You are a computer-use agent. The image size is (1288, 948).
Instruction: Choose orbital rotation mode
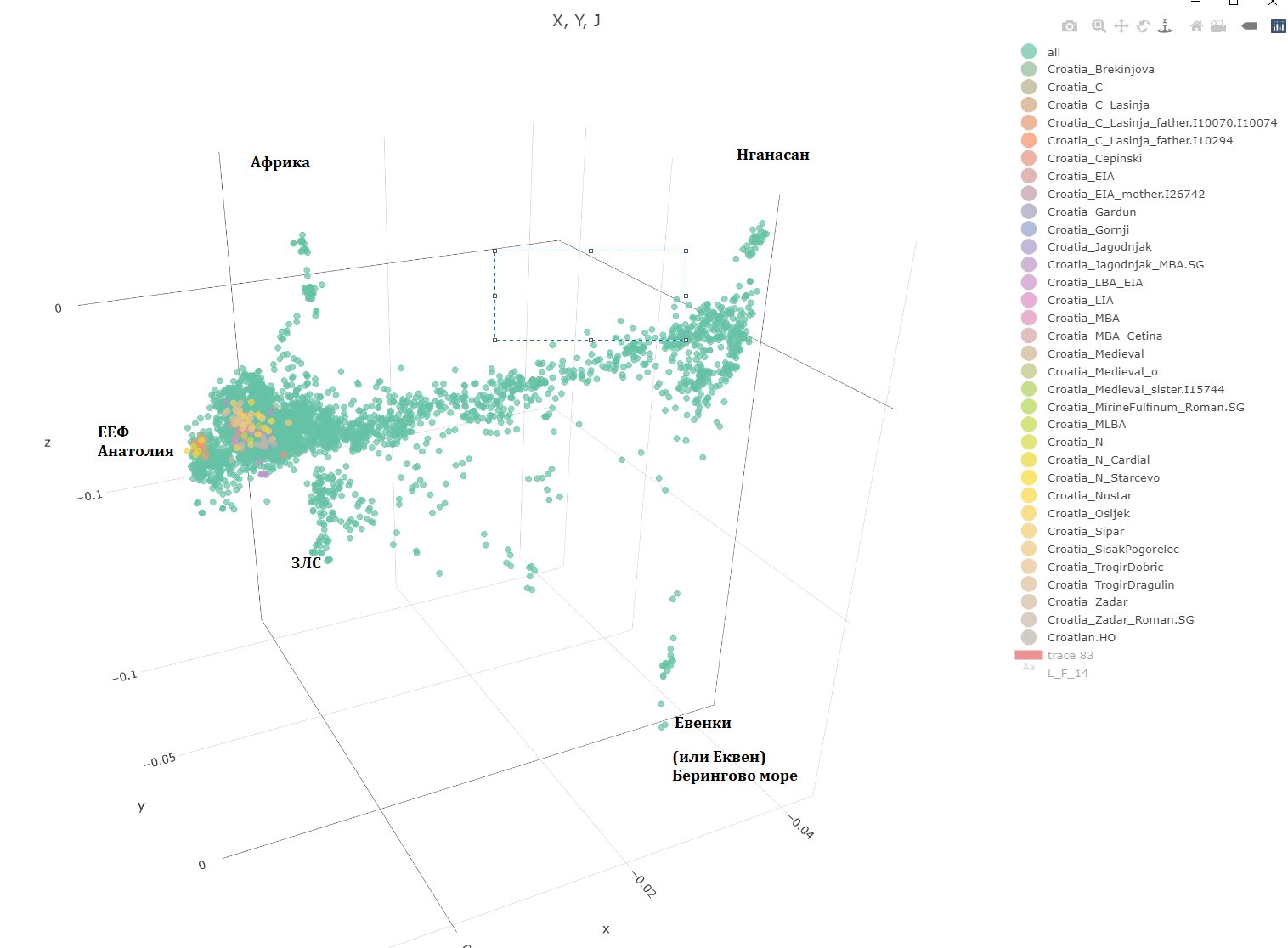tap(1144, 26)
